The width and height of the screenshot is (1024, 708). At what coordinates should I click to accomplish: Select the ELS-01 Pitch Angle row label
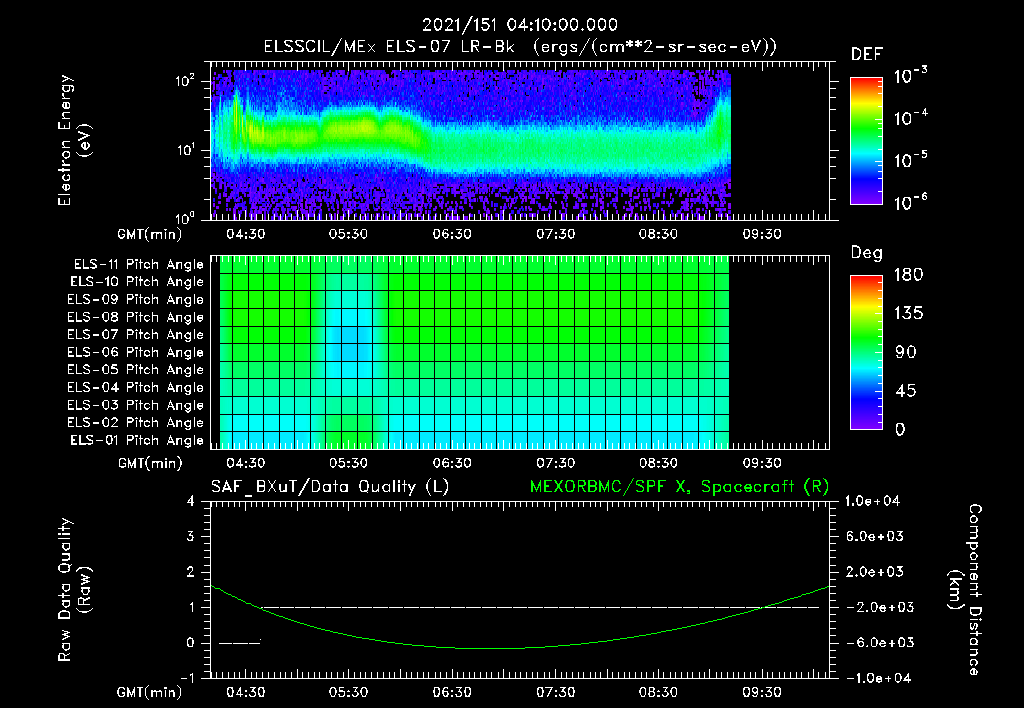pyautogui.click(x=137, y=441)
